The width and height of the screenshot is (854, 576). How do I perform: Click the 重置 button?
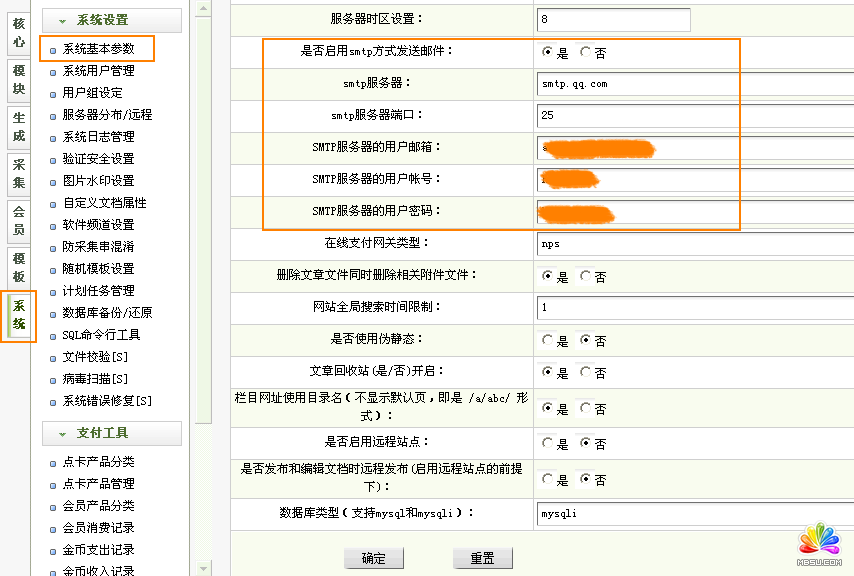tap(483, 558)
